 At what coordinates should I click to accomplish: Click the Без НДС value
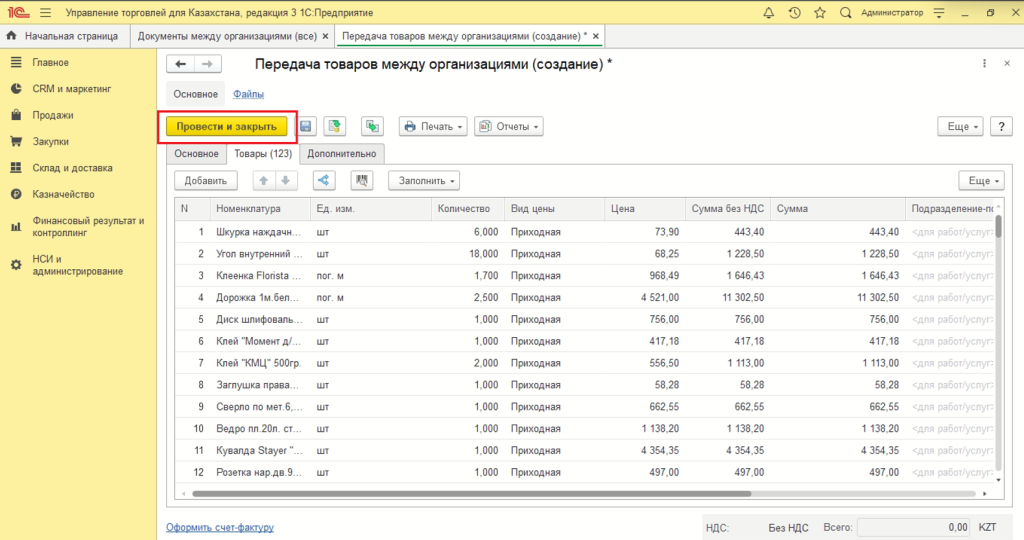click(788, 528)
